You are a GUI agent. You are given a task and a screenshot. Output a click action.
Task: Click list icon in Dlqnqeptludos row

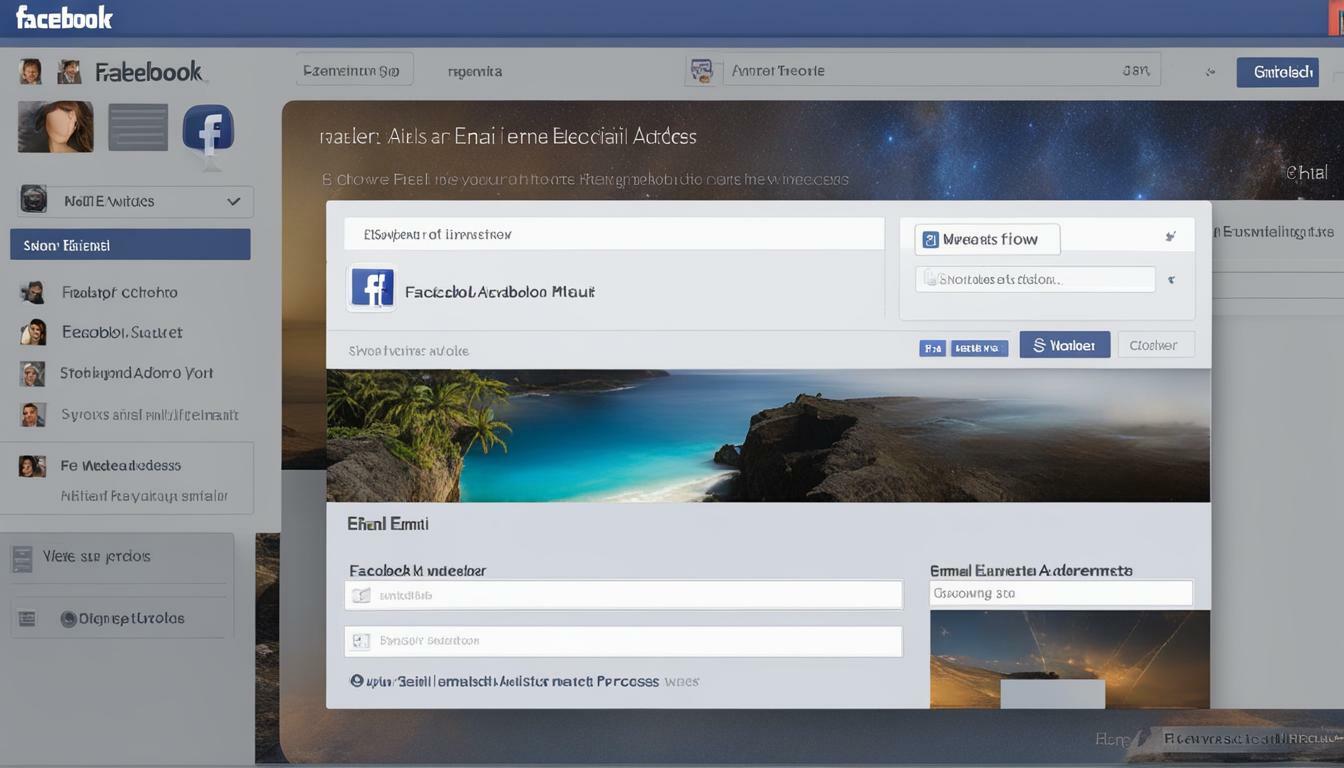click(x=27, y=619)
